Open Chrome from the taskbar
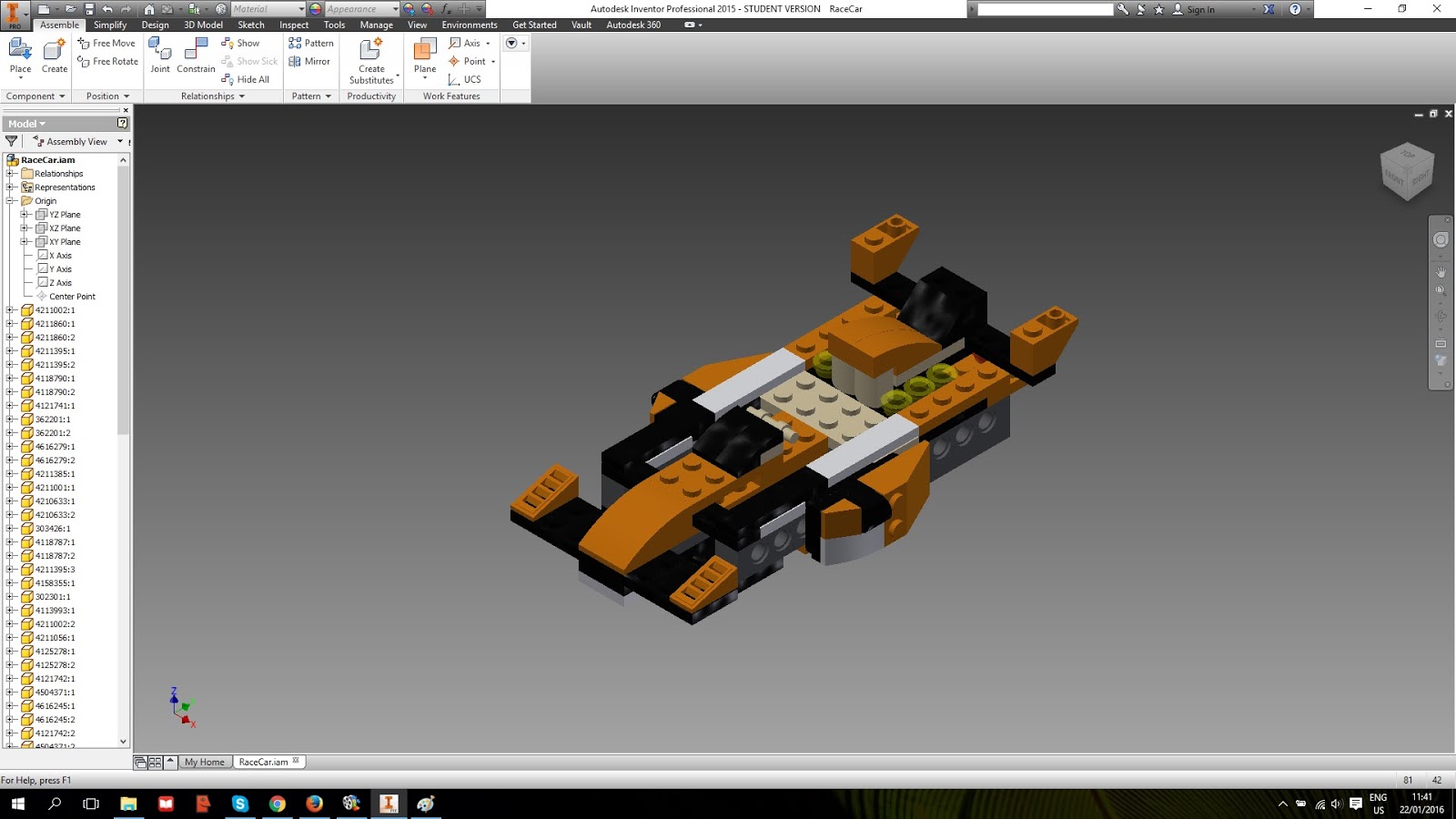This screenshot has width=1456, height=819. click(277, 804)
